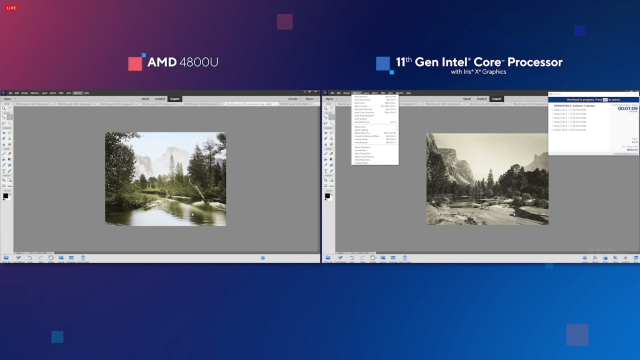Click Rotate in AMD window bottom bar
The image size is (640, 360).
pyautogui.click(x=51, y=258)
